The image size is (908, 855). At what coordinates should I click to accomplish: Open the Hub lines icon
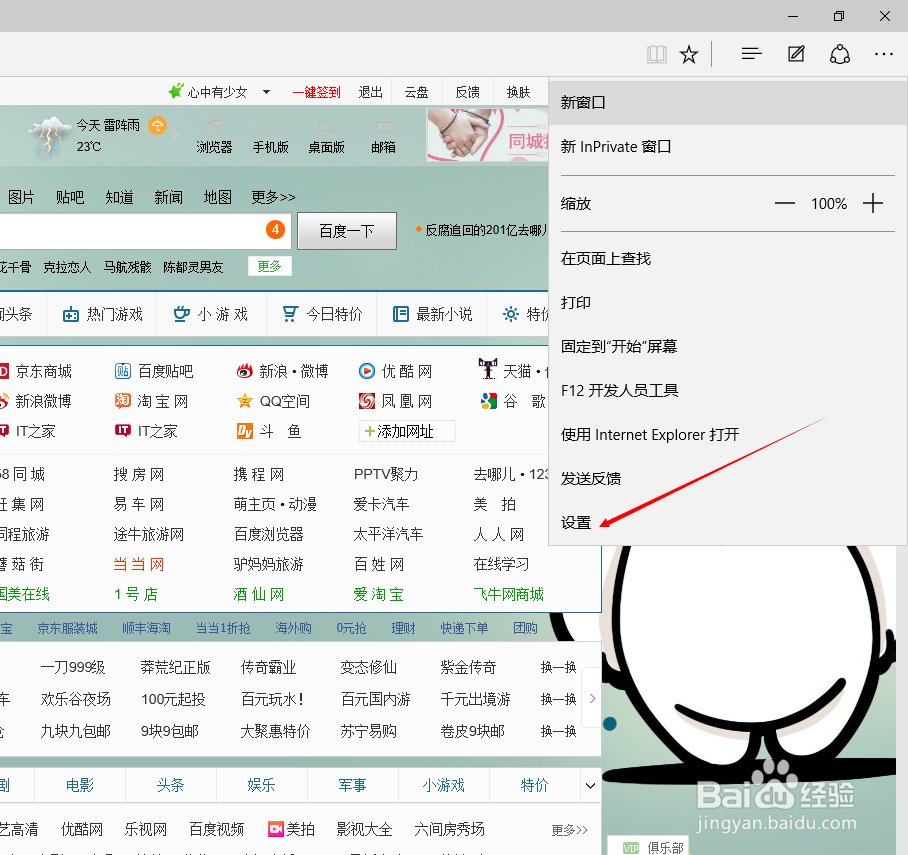pyautogui.click(x=751, y=54)
